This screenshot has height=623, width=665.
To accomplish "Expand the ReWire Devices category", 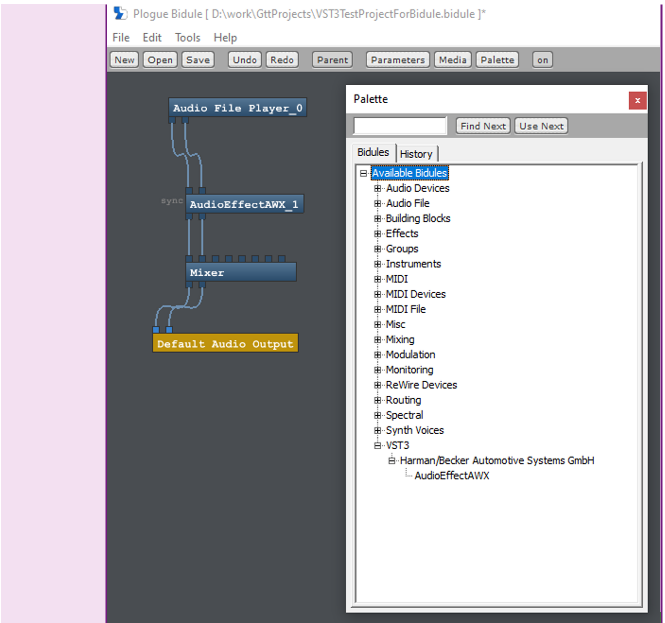I will click(x=377, y=385).
